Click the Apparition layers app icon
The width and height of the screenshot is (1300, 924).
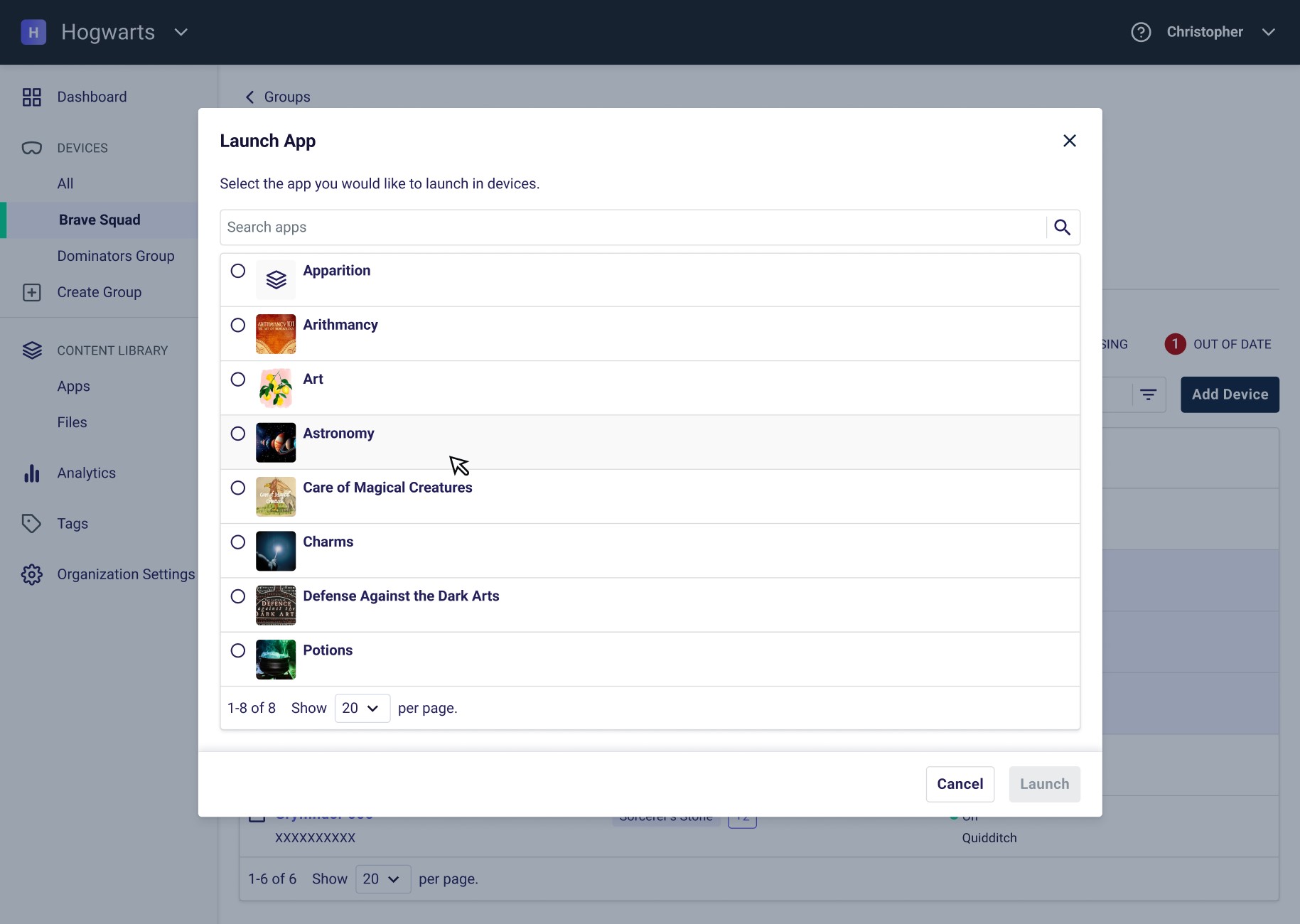tap(276, 280)
